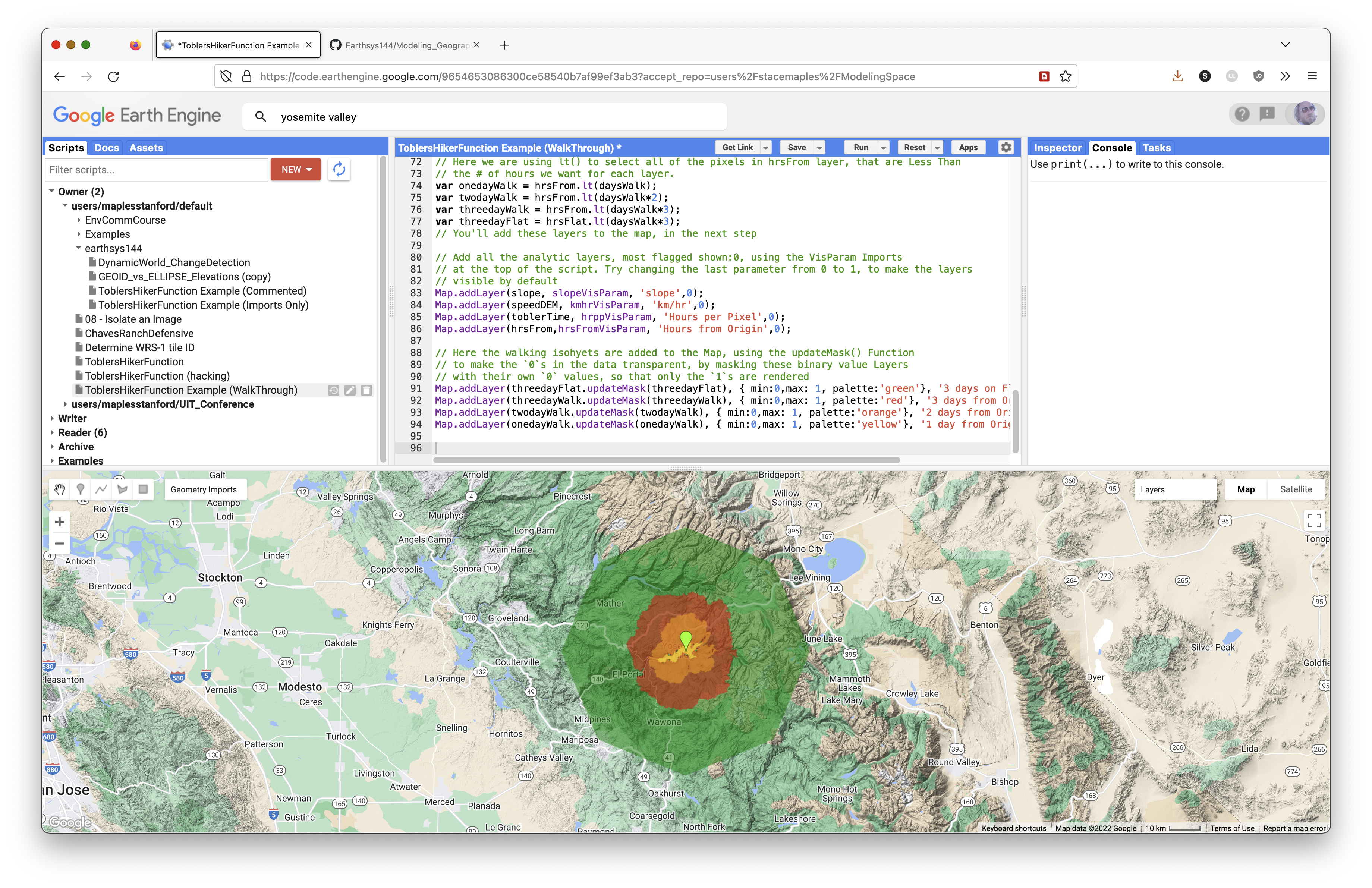Show more browser extensions overflow

[x=1285, y=76]
